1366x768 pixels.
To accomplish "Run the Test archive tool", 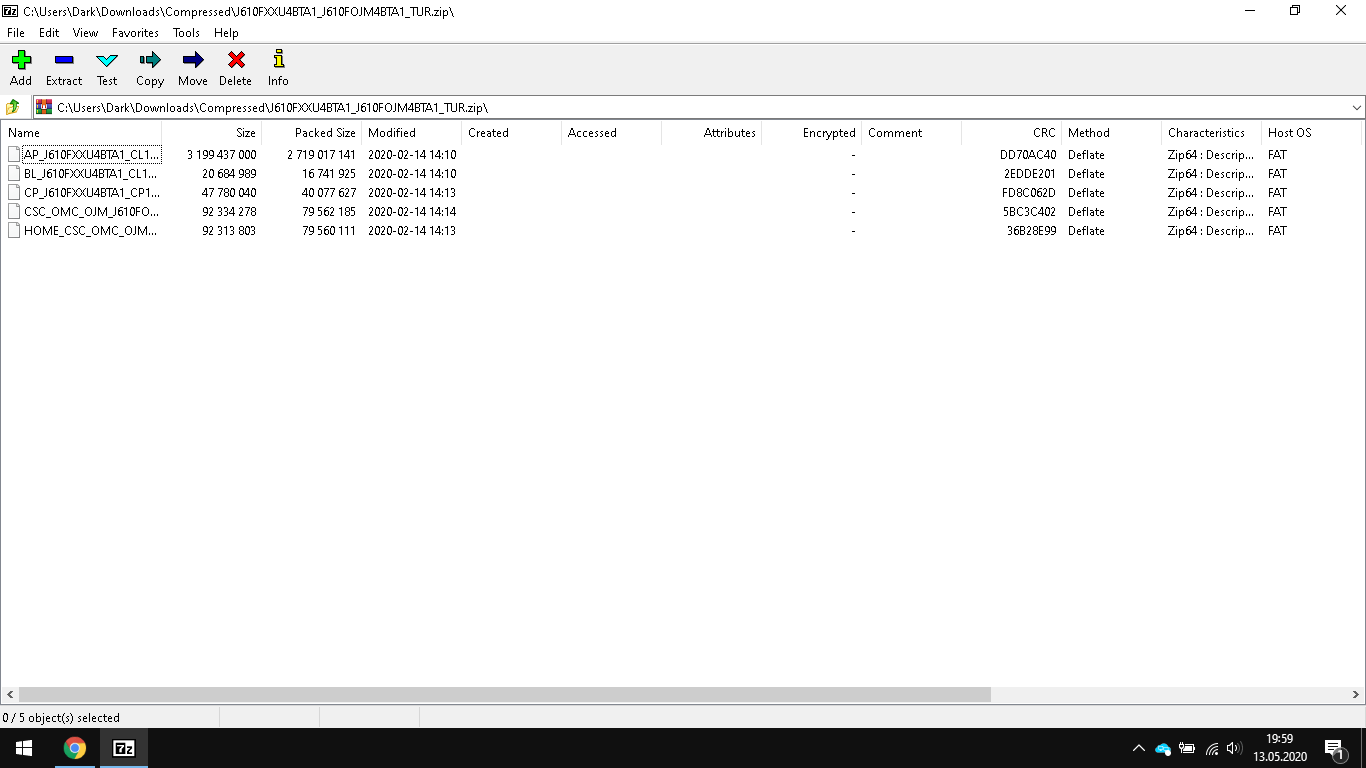I will (107, 61).
